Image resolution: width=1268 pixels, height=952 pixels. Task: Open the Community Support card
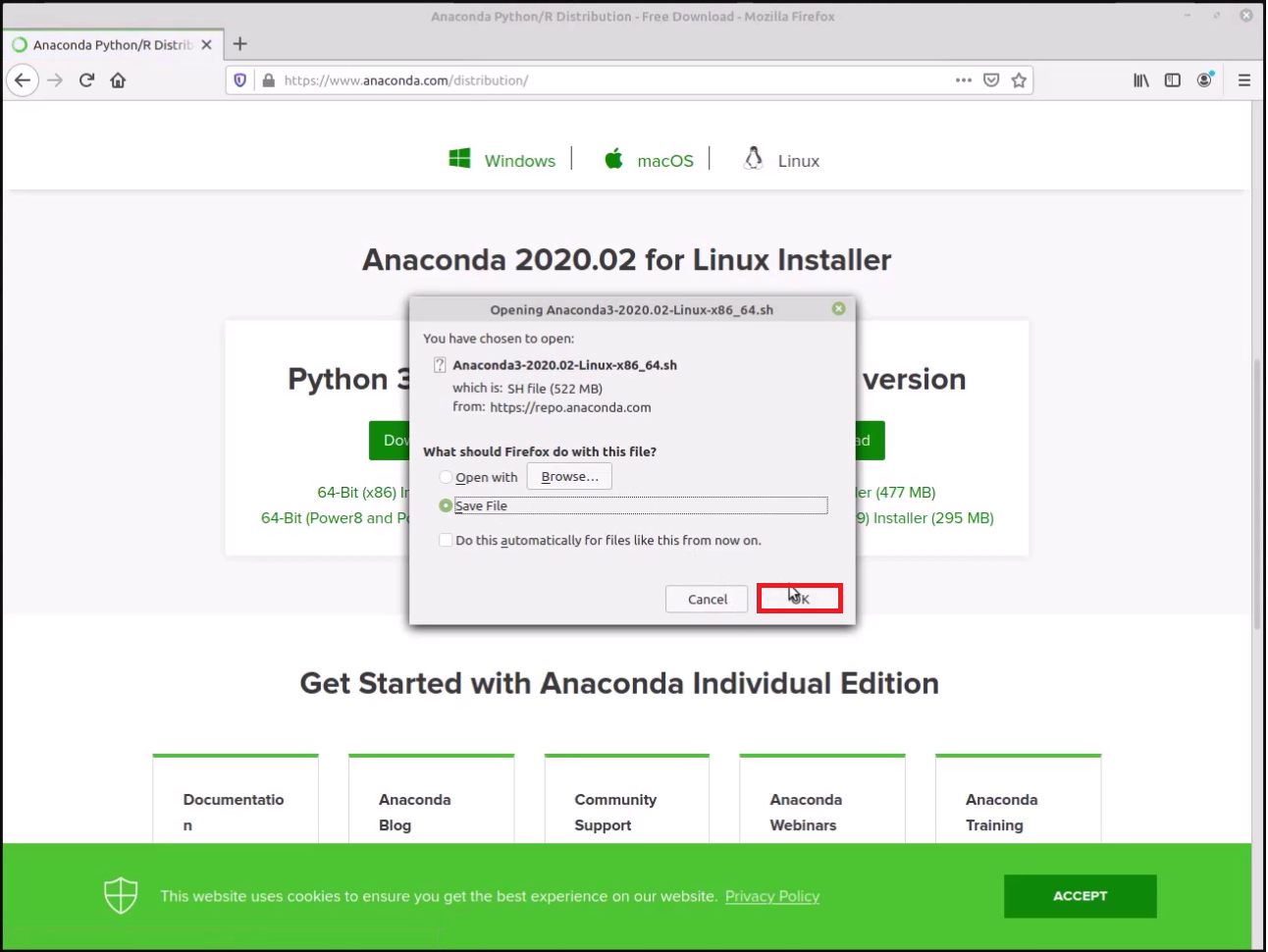pyautogui.click(x=627, y=800)
